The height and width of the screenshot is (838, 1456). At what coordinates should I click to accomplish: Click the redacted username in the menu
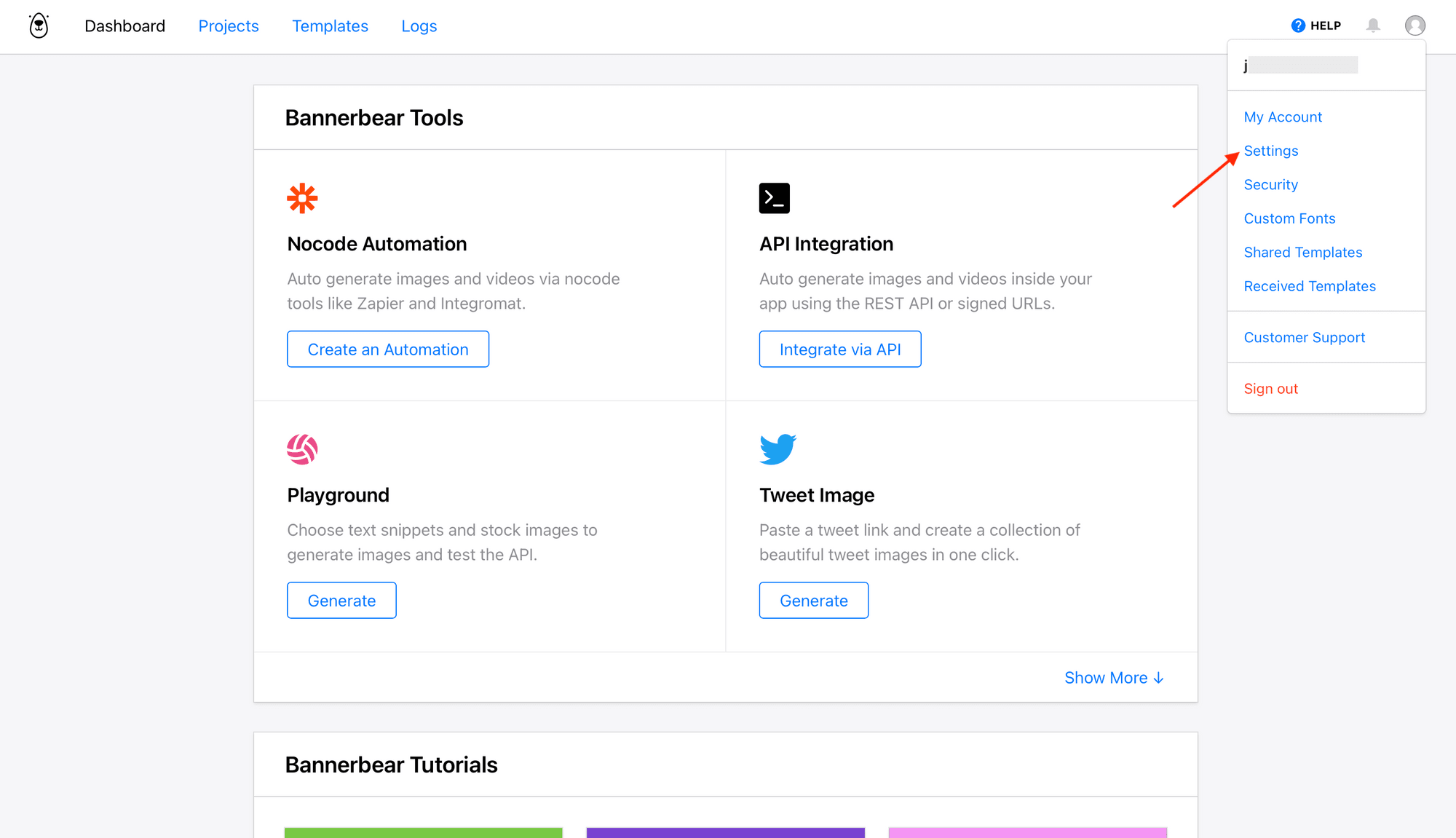click(x=1300, y=65)
